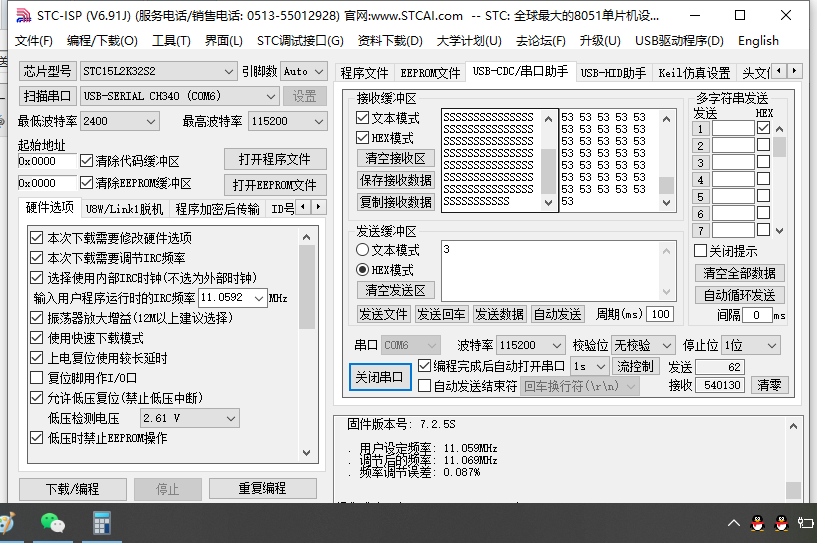Click the 清零 counter reset button

(x=769, y=385)
